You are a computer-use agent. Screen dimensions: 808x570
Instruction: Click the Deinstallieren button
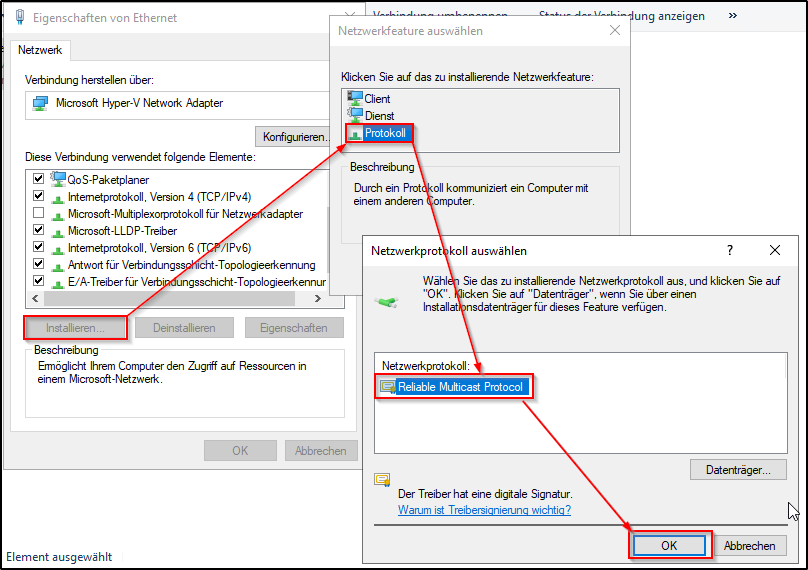(x=184, y=328)
